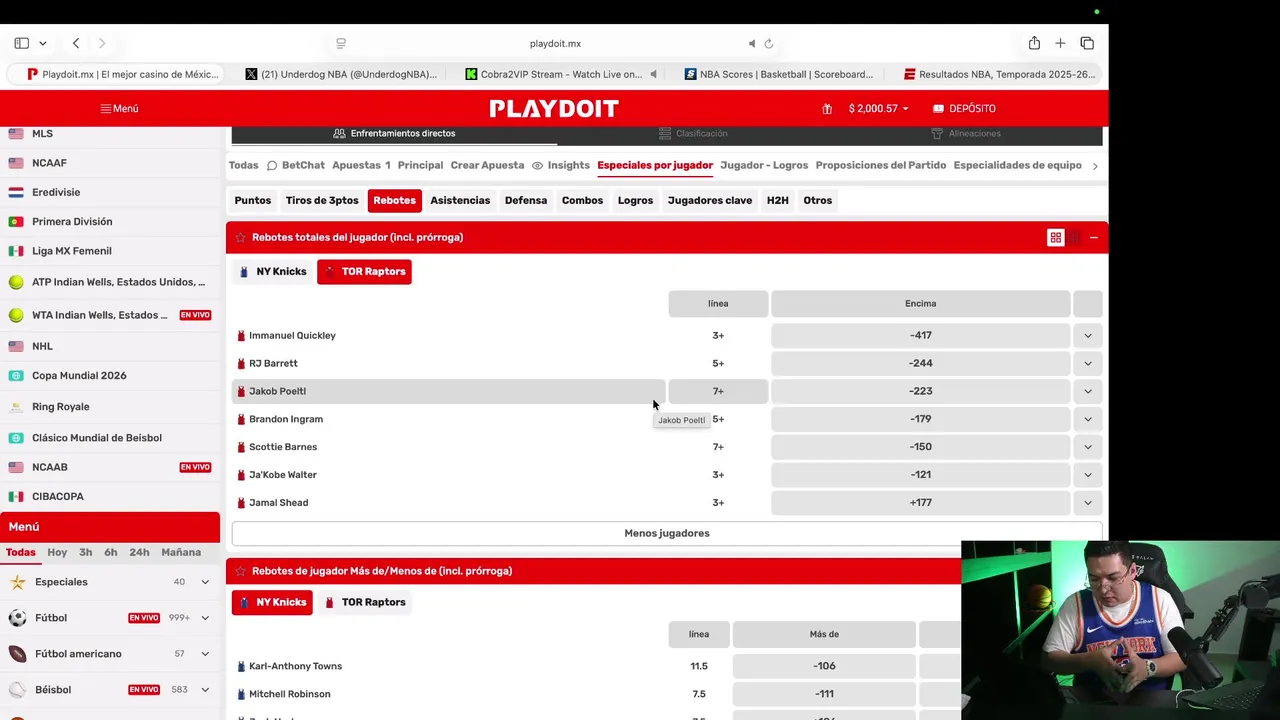Click the Copa Mundial 2026 icon
This screenshot has width=1280, height=720.
pyautogui.click(x=16, y=376)
